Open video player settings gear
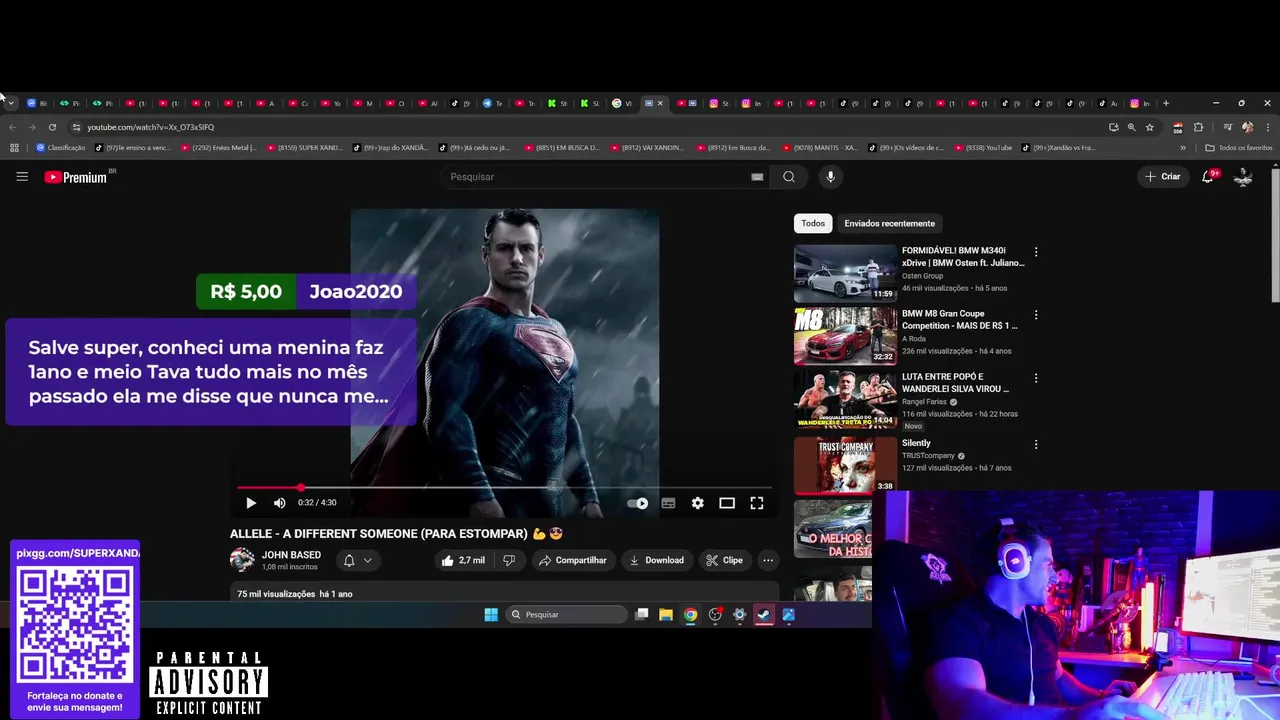The width and height of the screenshot is (1280, 720). click(698, 503)
